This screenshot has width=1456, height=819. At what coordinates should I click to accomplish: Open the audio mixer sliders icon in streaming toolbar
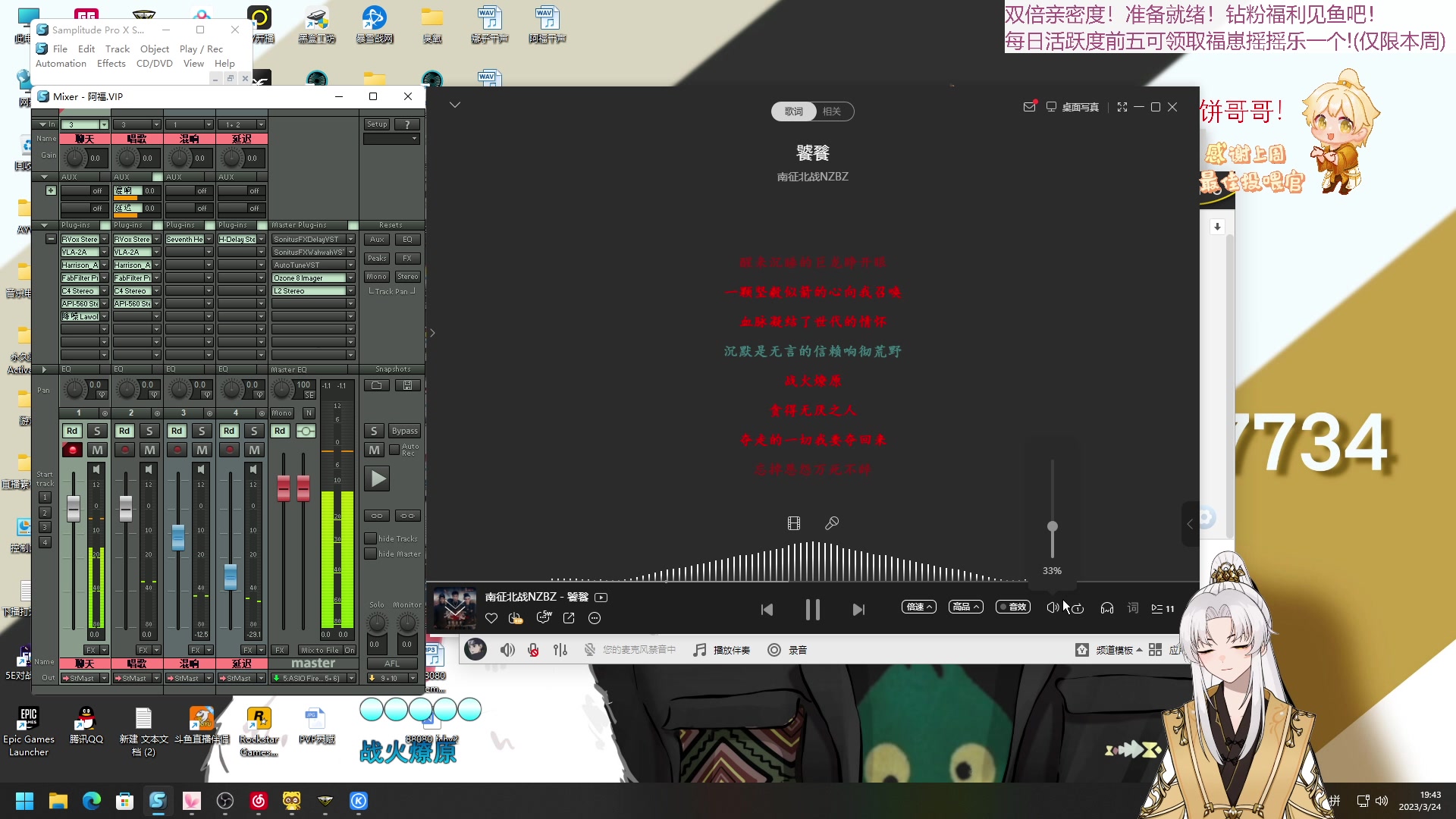click(560, 650)
